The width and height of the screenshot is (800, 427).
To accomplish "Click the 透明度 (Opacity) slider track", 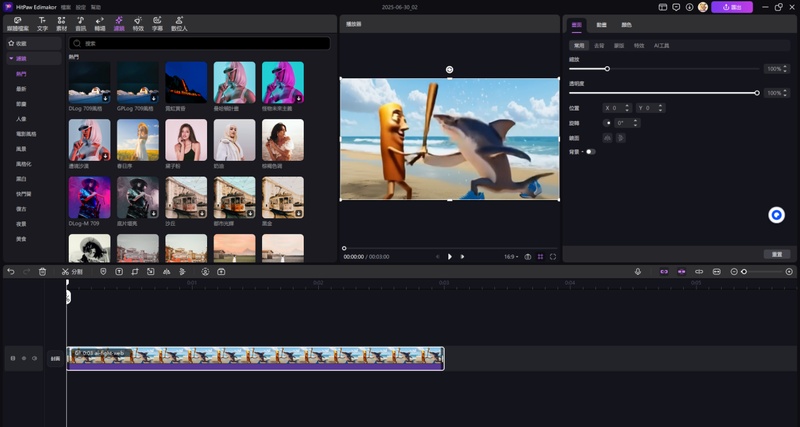I will pyautogui.click(x=662, y=93).
